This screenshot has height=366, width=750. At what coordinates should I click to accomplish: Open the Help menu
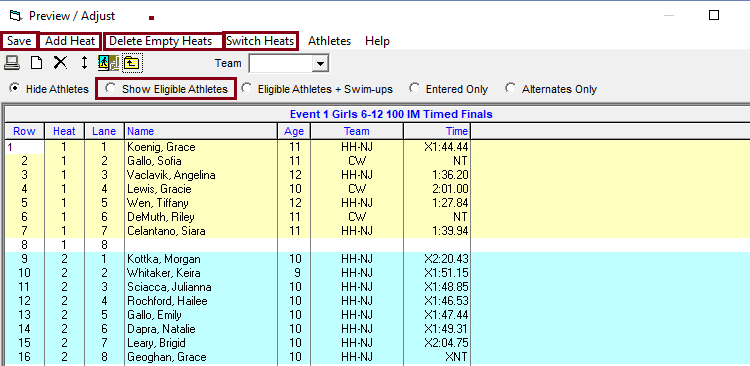pyautogui.click(x=377, y=41)
